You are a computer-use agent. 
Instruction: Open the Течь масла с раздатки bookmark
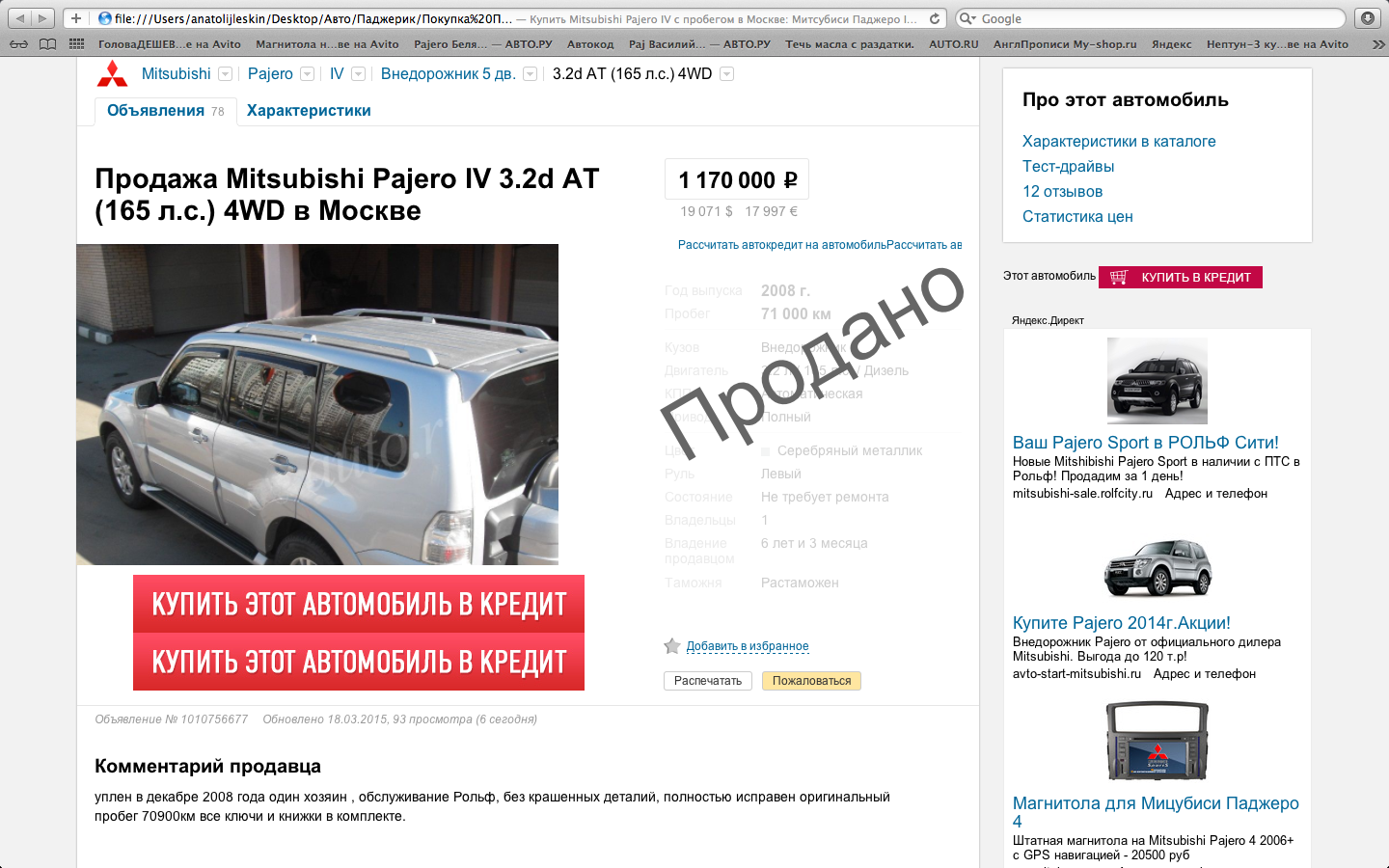(x=850, y=44)
